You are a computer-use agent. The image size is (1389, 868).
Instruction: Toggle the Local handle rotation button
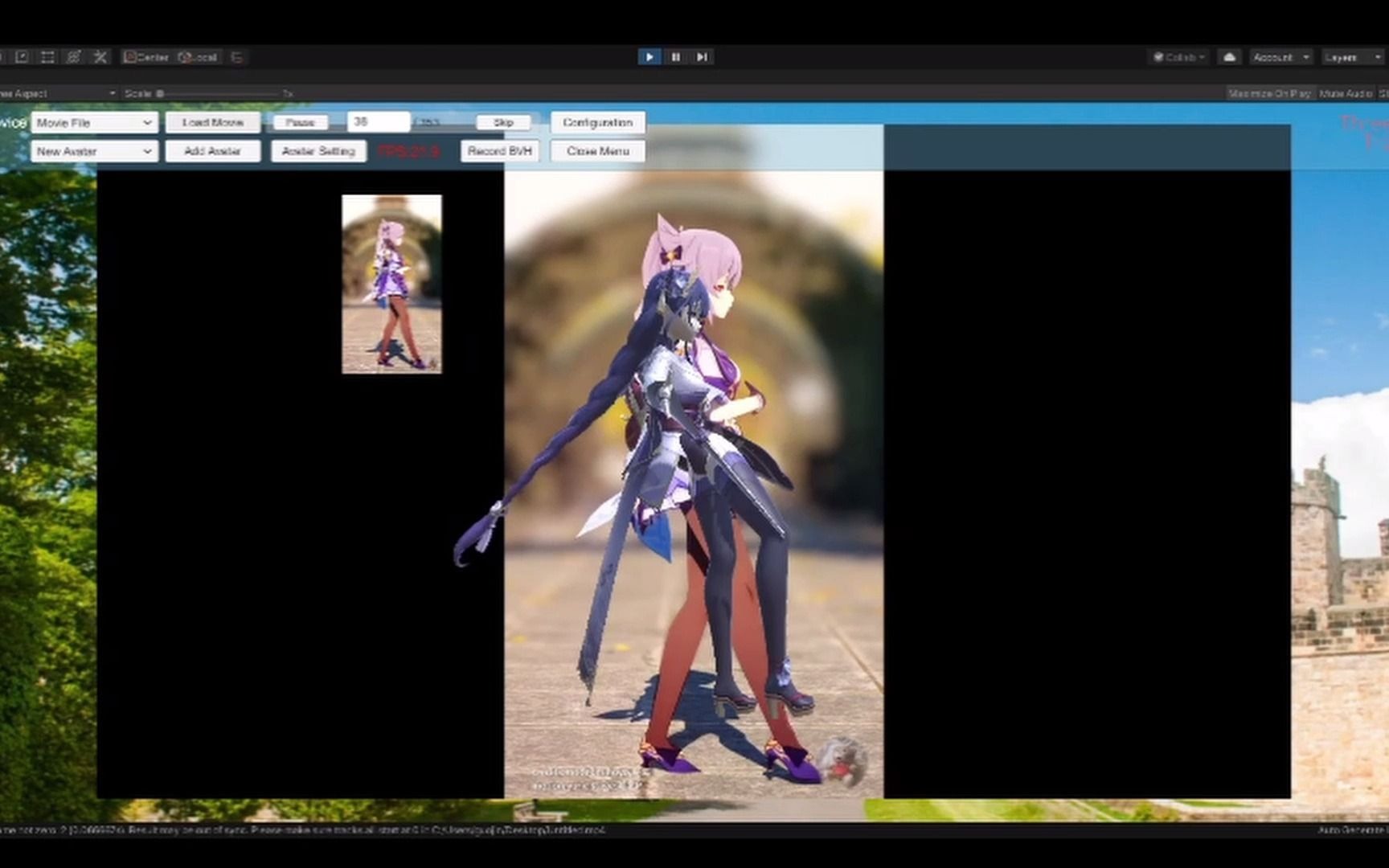coord(198,57)
